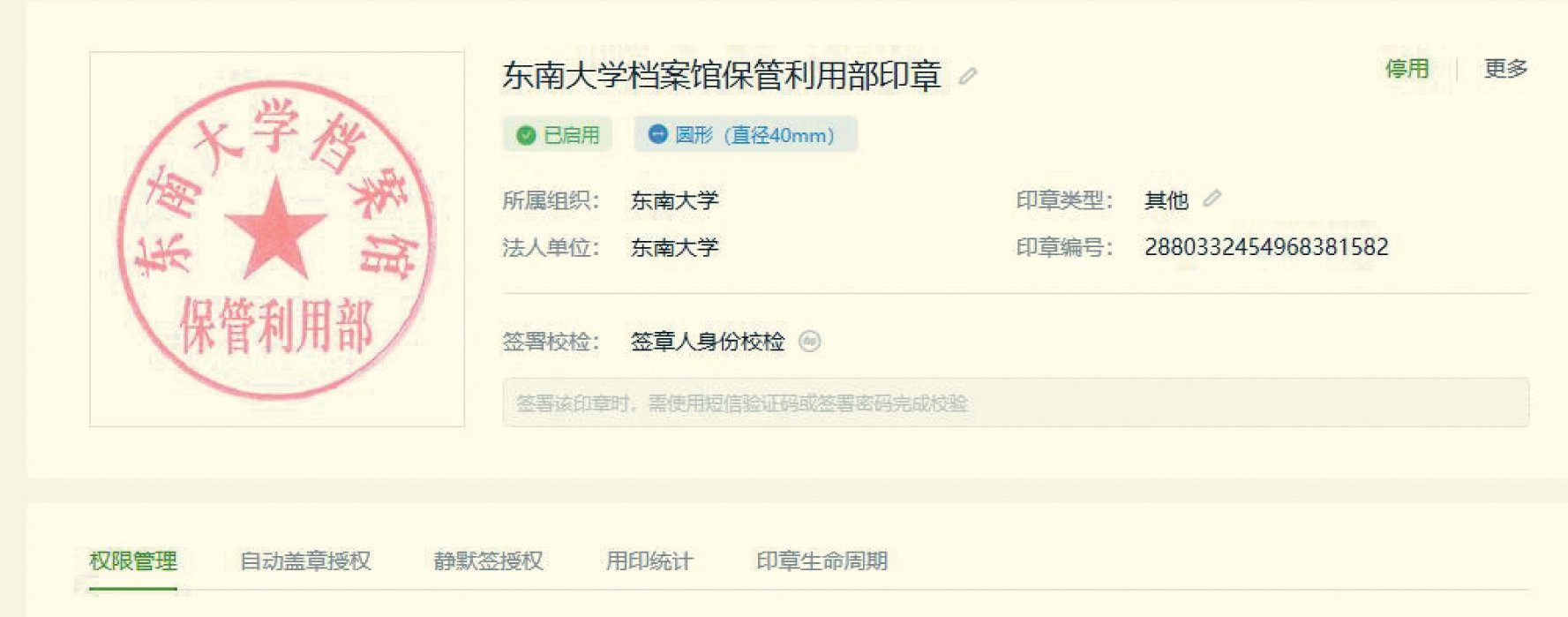Edit the 印章类型 value with pencil icon
Image resolution: width=1568 pixels, height=617 pixels.
[x=1212, y=199]
